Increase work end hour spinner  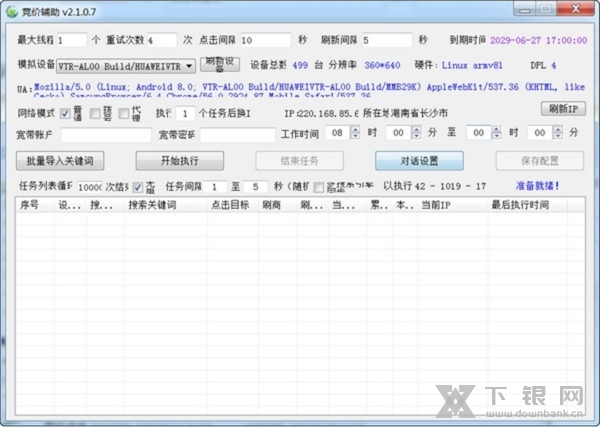497,129
